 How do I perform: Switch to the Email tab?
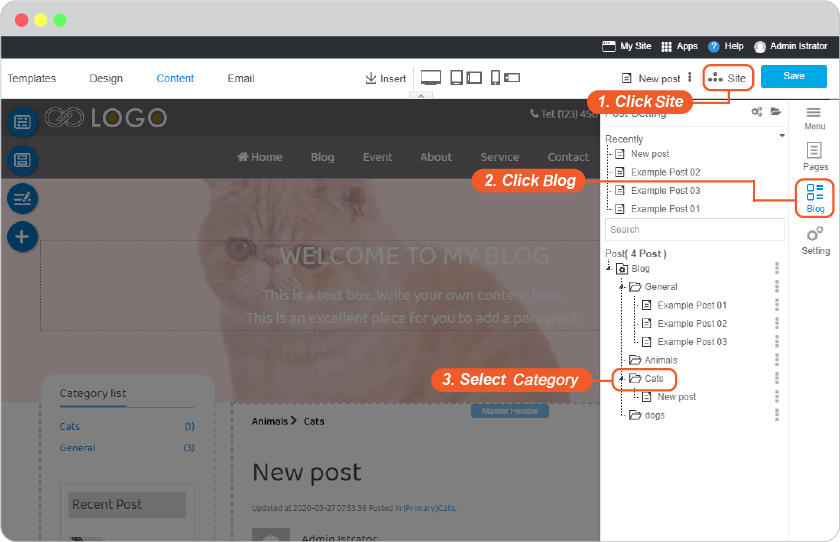[241, 78]
